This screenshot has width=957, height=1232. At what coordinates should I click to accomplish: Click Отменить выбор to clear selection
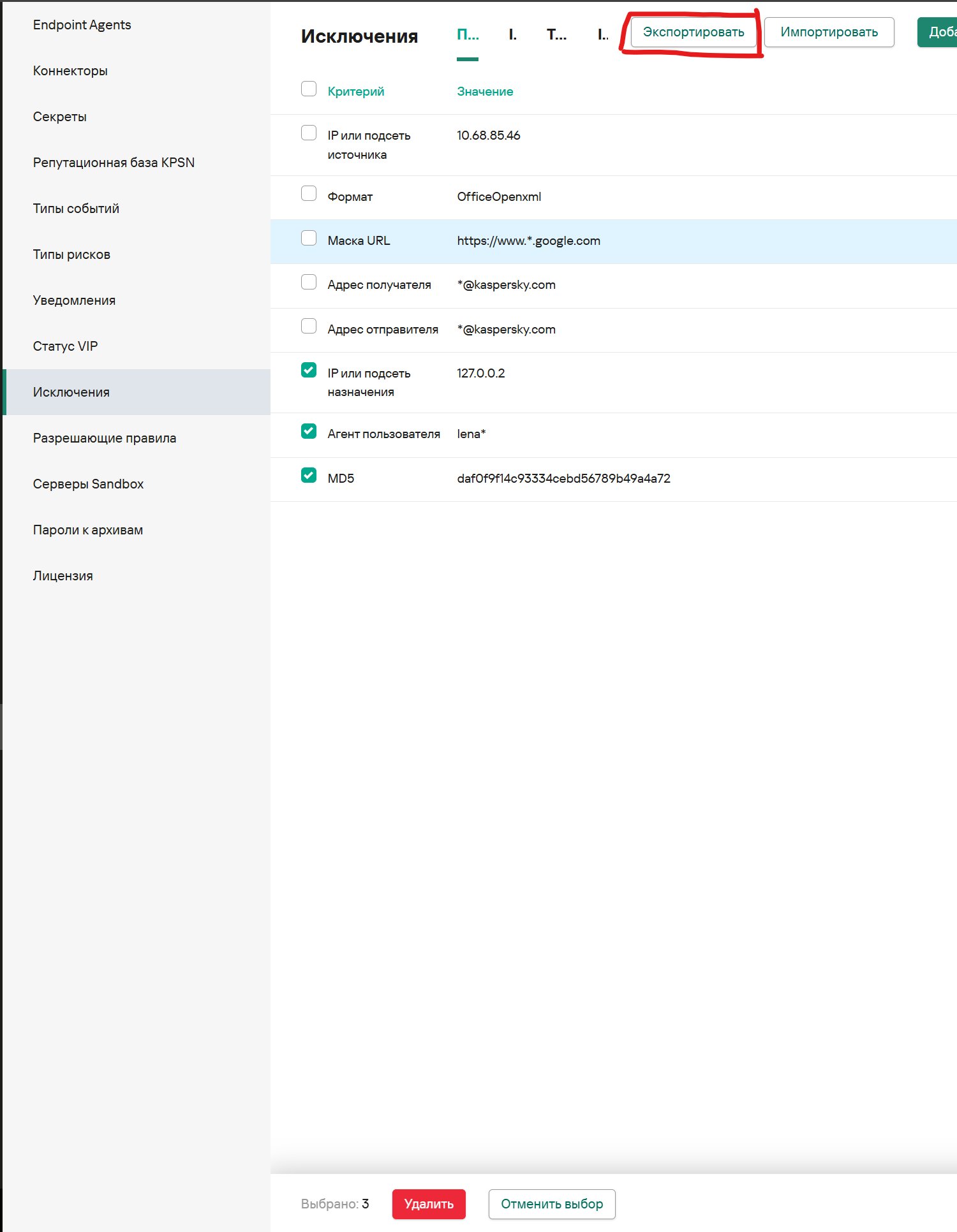coord(551,1204)
